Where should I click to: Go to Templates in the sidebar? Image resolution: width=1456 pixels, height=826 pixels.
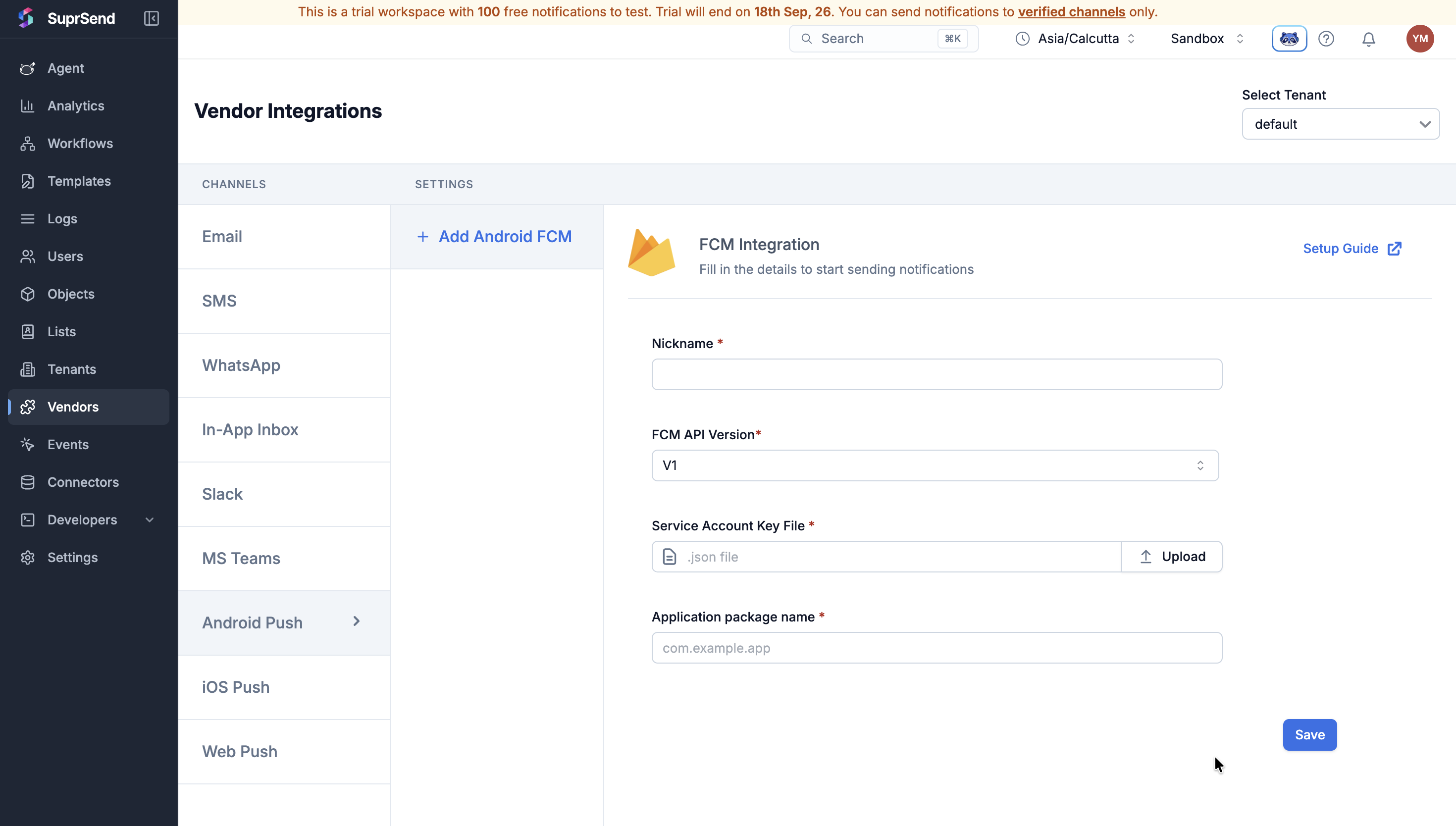click(x=89, y=181)
